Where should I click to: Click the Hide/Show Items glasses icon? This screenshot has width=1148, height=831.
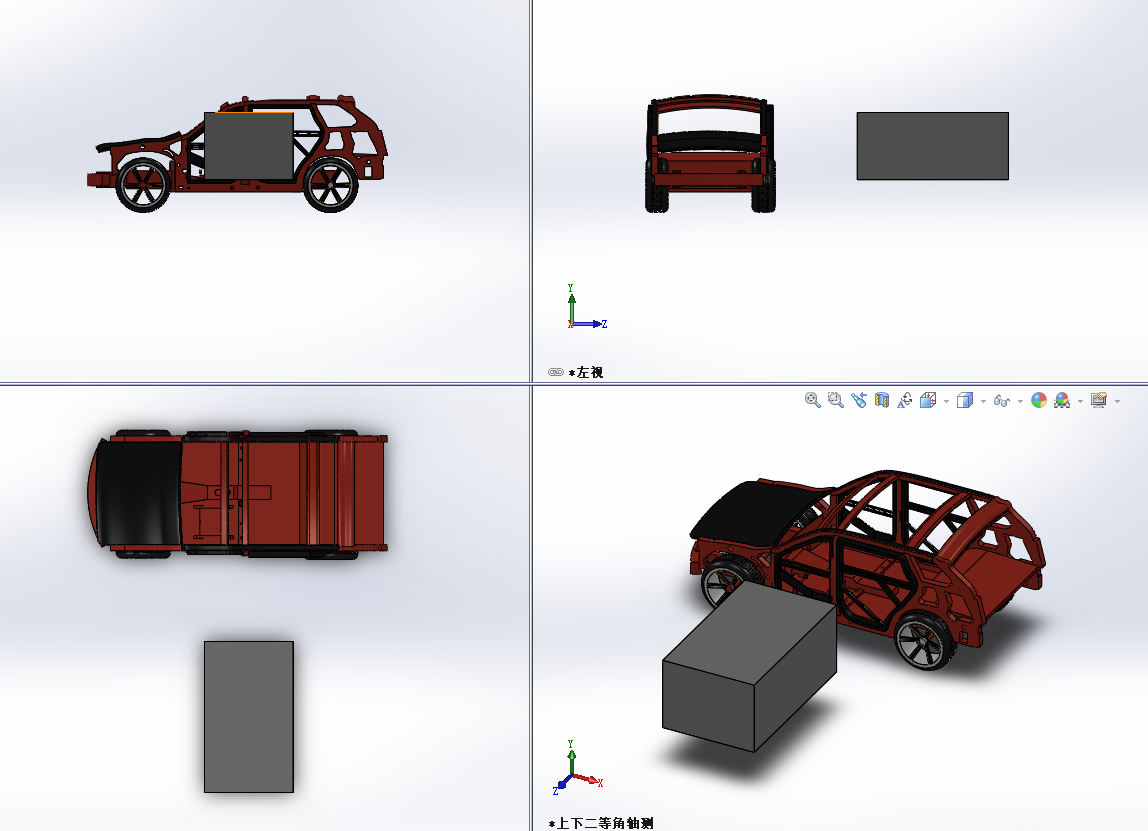click(x=1002, y=400)
